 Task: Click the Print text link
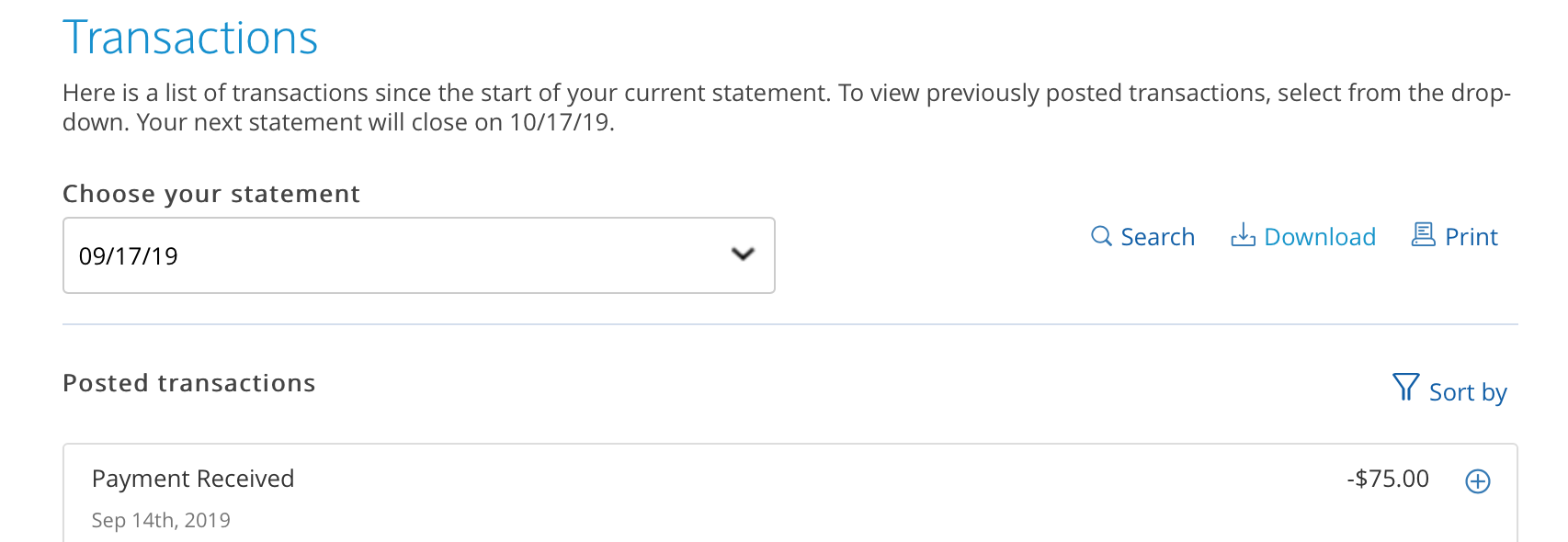(x=1471, y=237)
